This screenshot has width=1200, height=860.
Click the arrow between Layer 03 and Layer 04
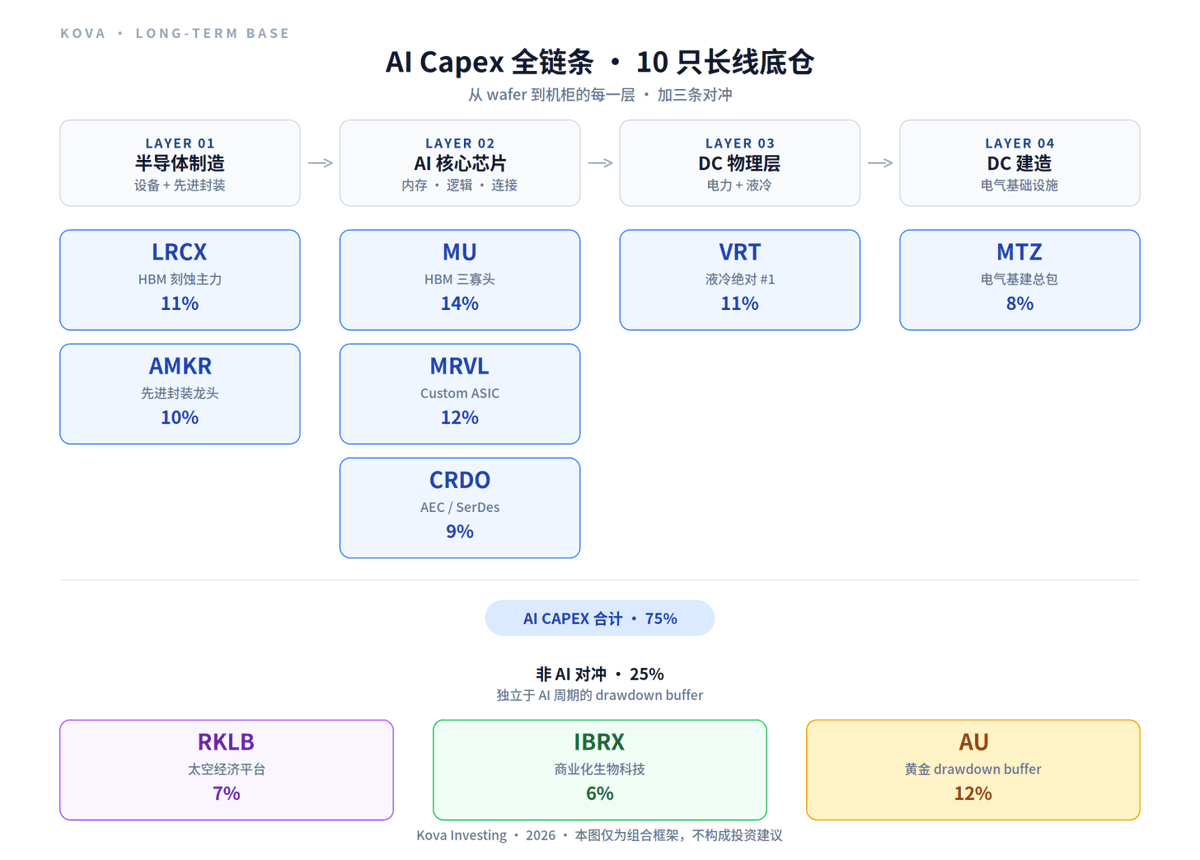pos(880,163)
